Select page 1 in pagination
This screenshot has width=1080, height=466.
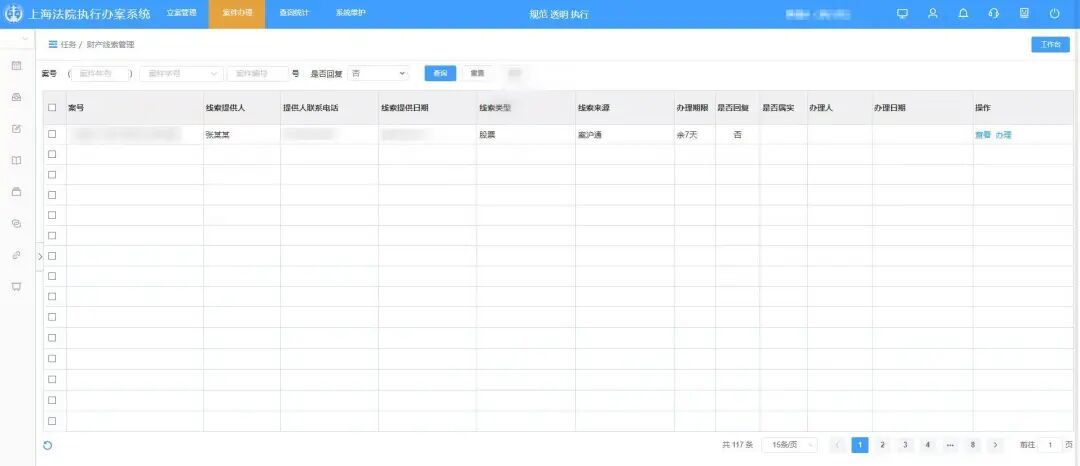pyautogui.click(x=860, y=445)
